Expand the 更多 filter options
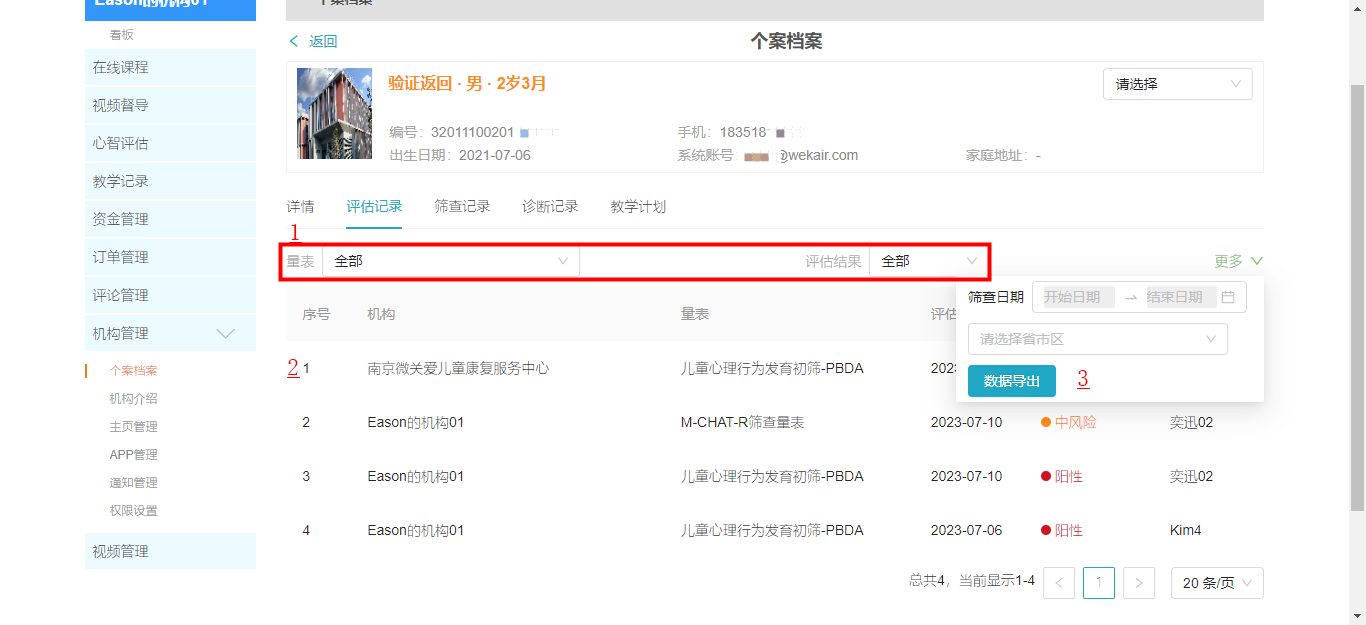 pyautogui.click(x=1239, y=261)
